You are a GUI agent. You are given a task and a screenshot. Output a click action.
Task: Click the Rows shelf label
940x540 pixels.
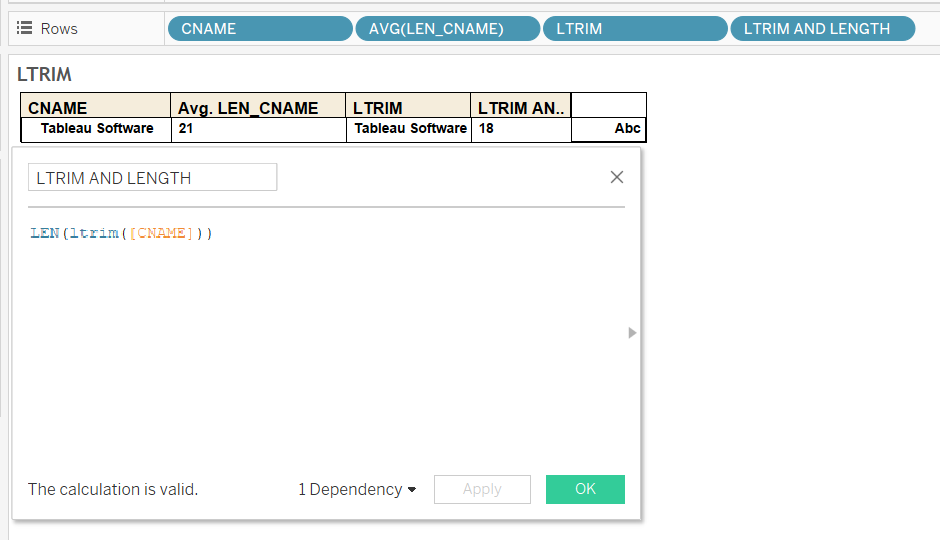[x=59, y=29]
